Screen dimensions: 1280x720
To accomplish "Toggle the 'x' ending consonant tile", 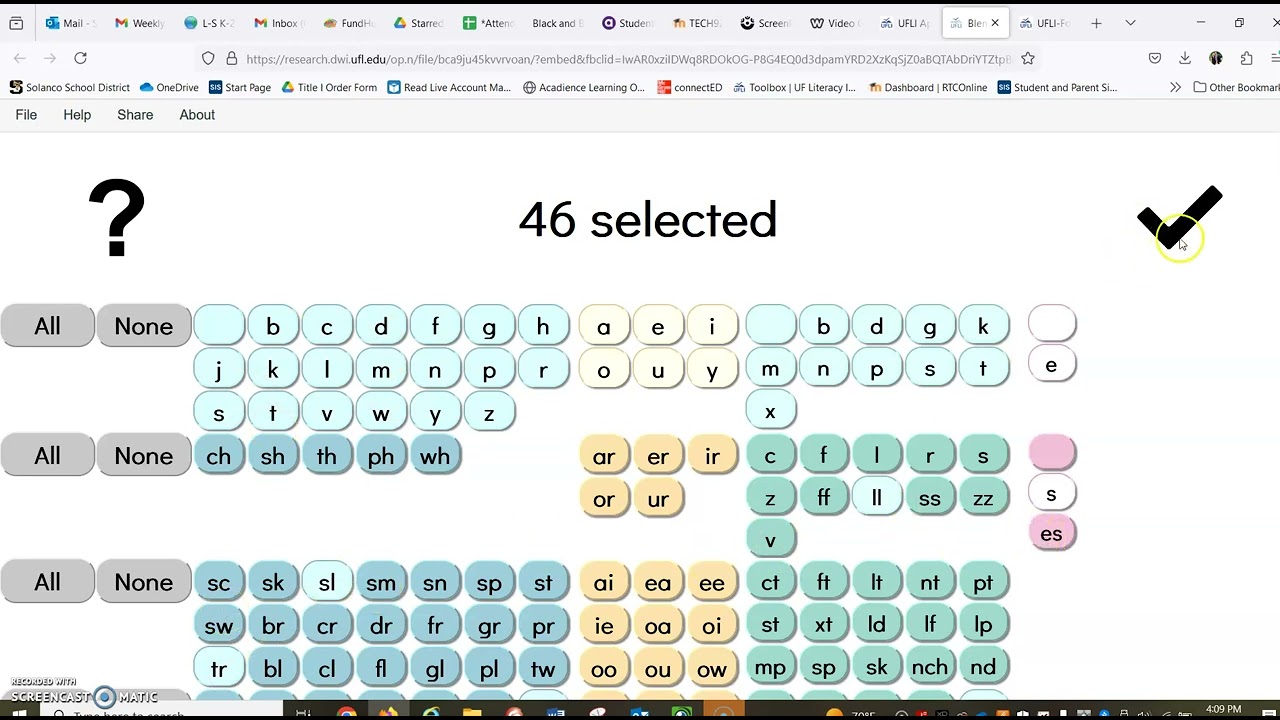I will (770, 411).
